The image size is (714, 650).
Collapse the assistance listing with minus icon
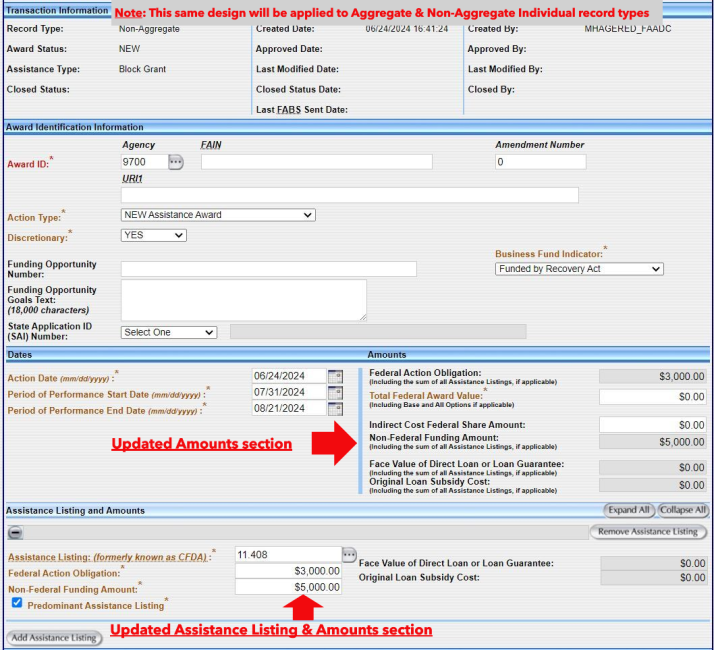click(x=17, y=533)
